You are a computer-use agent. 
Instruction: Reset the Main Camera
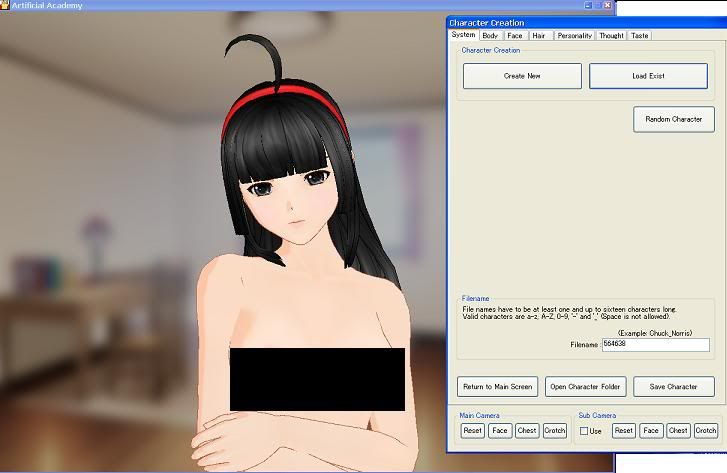tap(472, 431)
